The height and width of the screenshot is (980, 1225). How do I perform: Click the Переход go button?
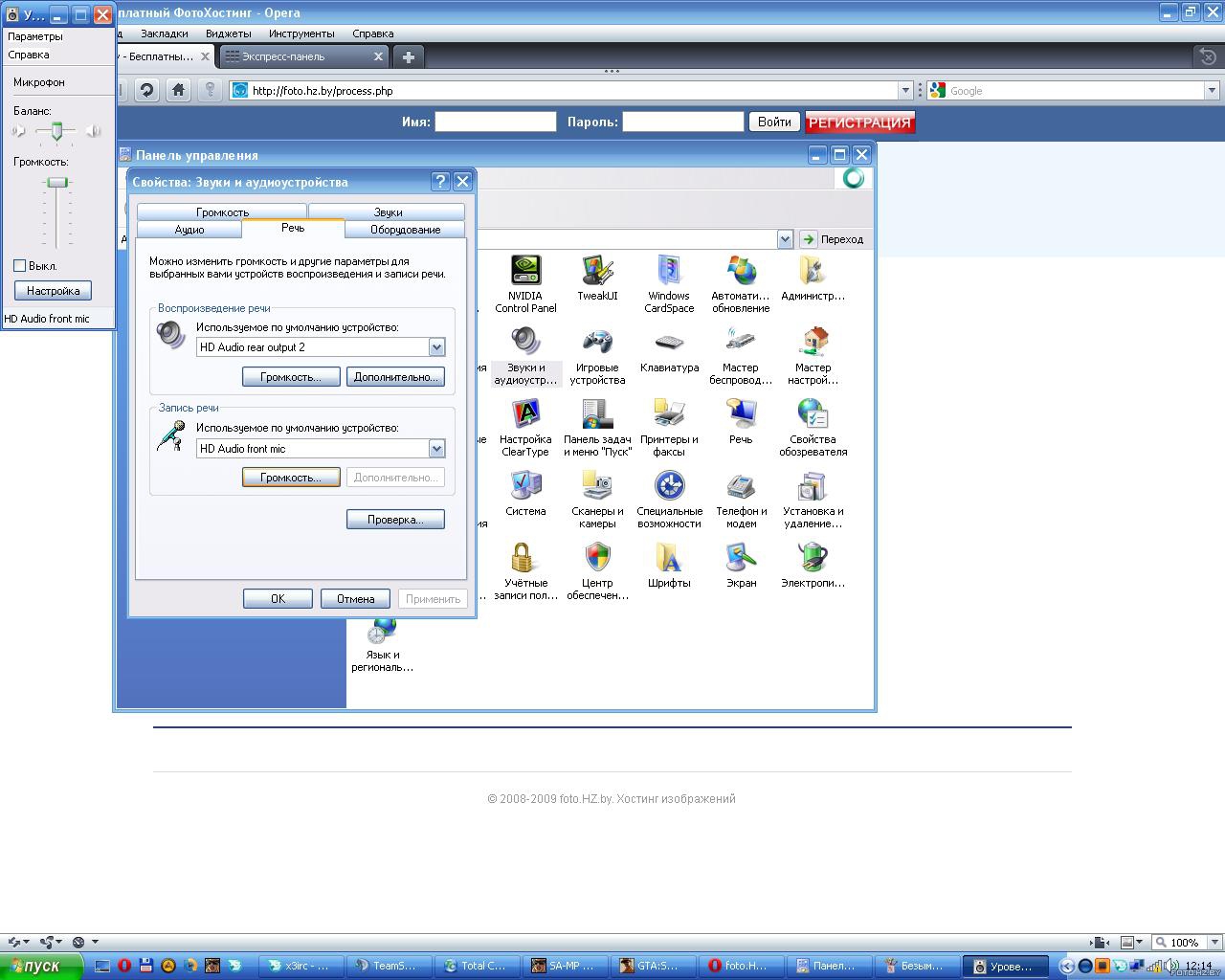tap(832, 239)
